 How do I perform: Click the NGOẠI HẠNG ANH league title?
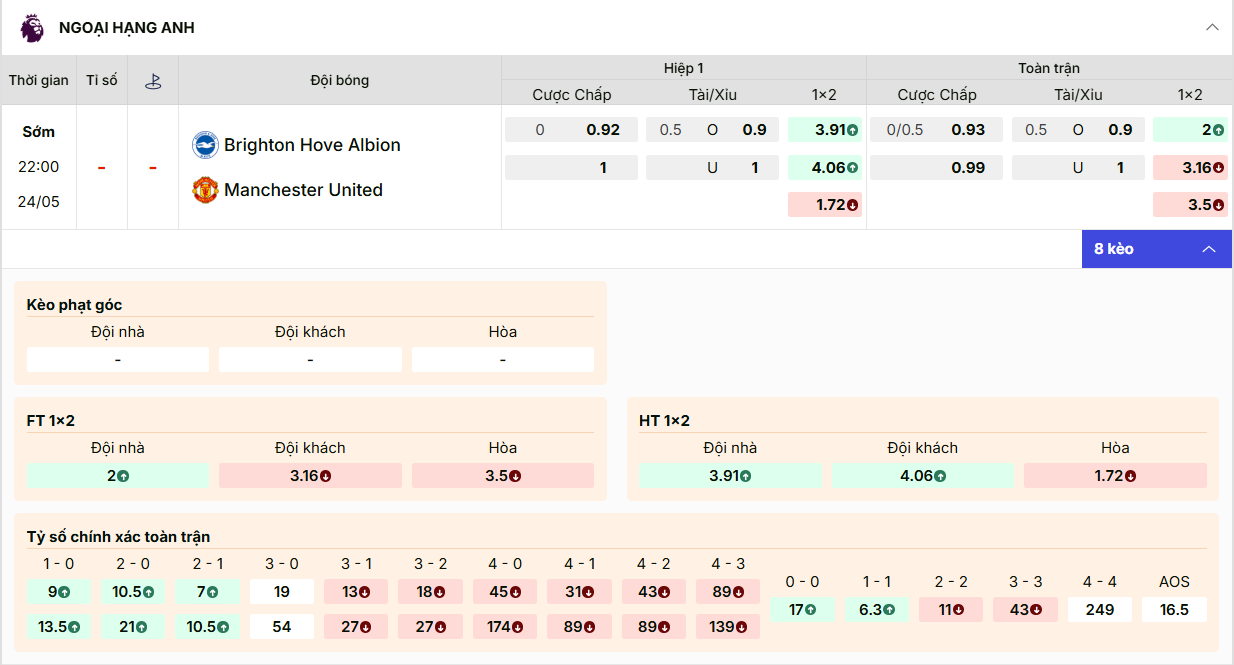click(127, 28)
